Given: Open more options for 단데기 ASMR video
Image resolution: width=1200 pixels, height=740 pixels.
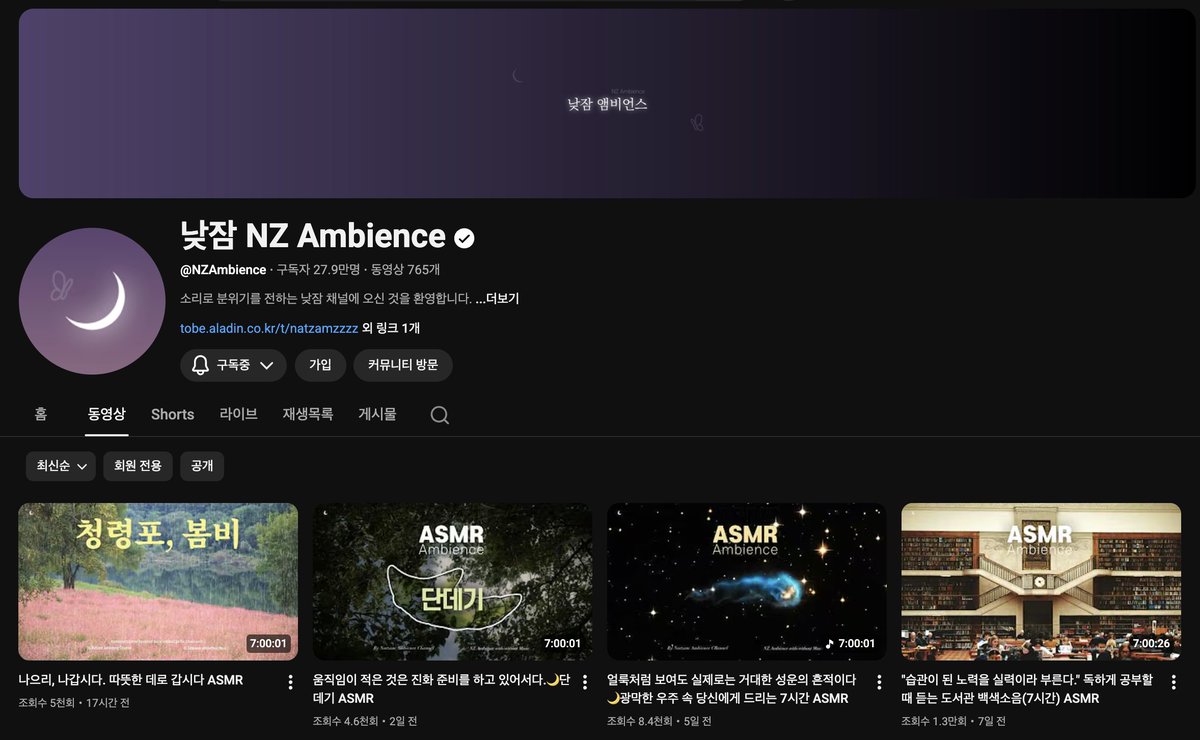Looking at the screenshot, I should [x=585, y=682].
